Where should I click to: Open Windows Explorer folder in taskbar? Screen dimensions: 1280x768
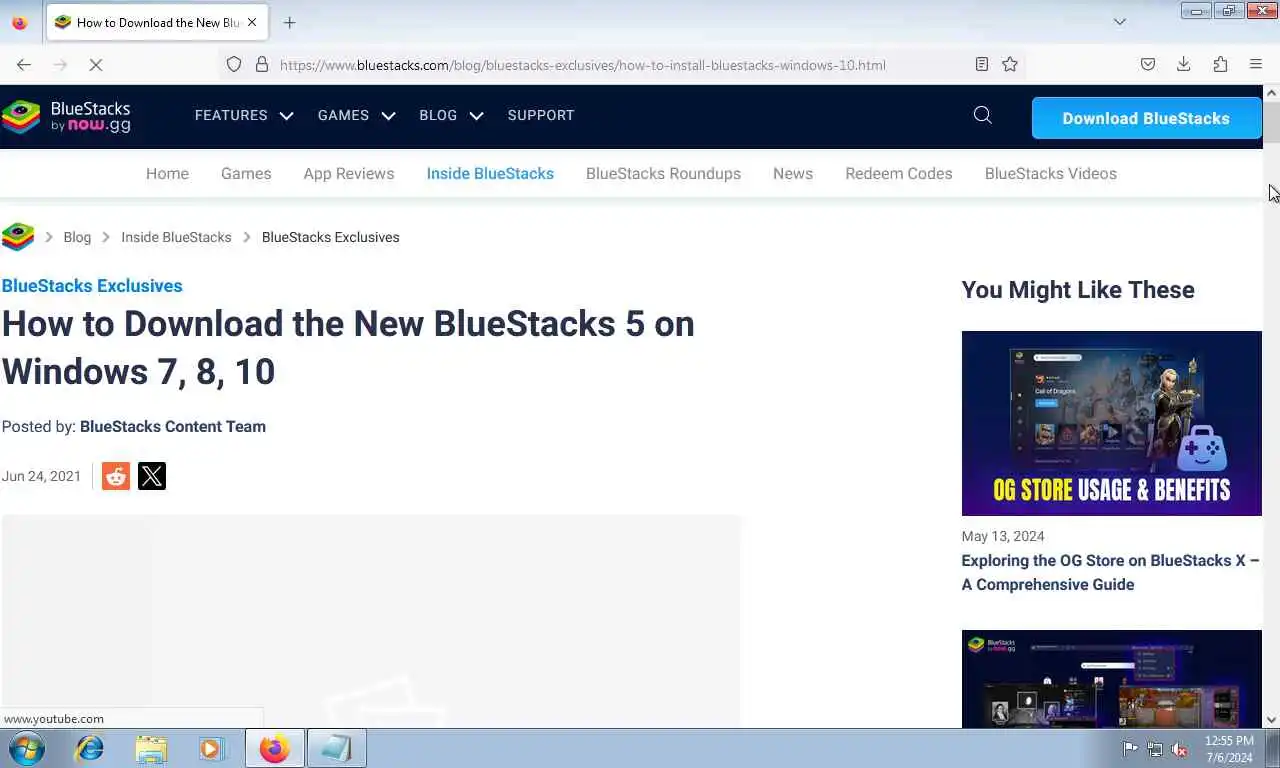(151, 748)
